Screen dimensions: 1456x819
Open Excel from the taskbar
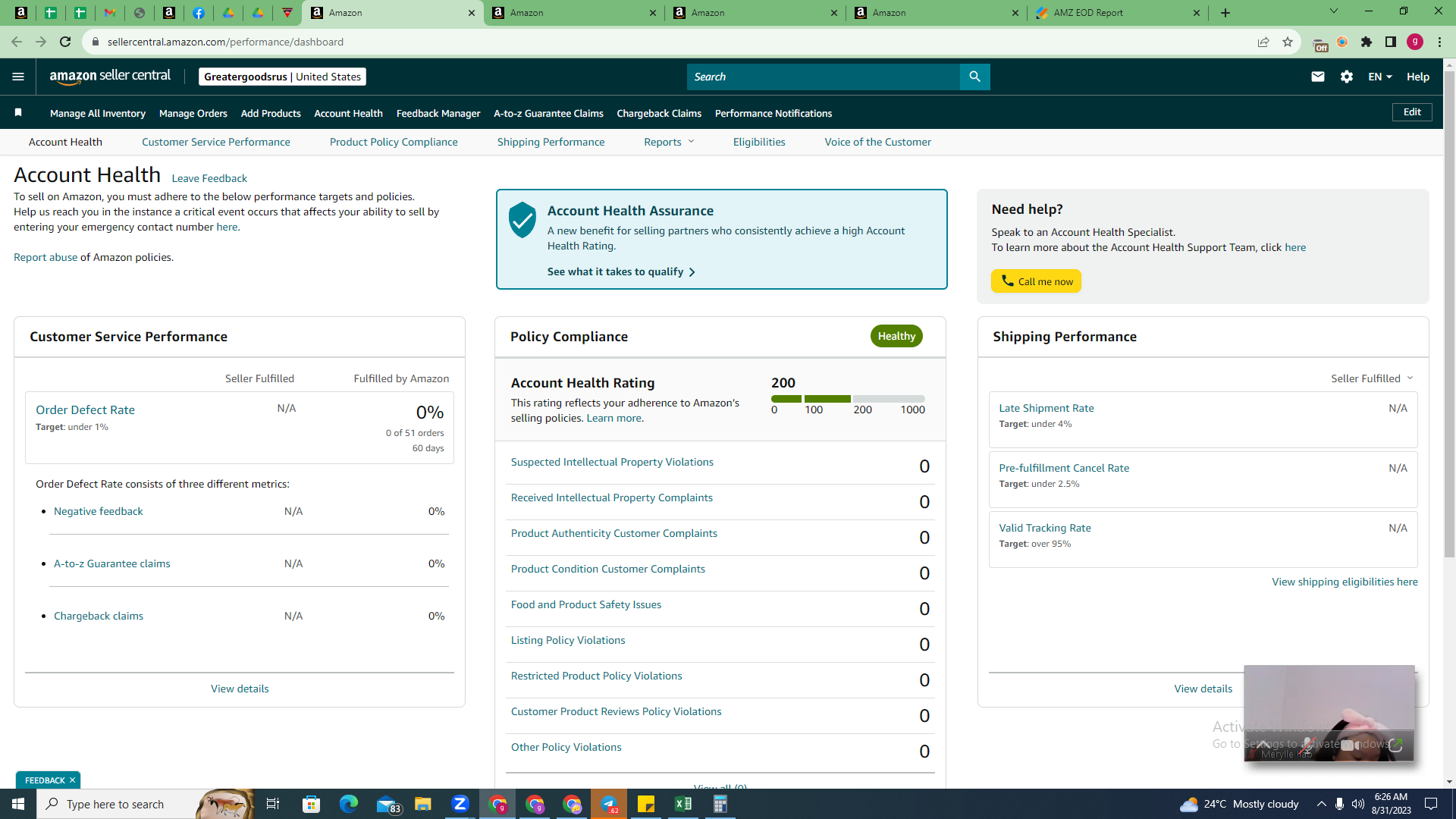(682, 804)
